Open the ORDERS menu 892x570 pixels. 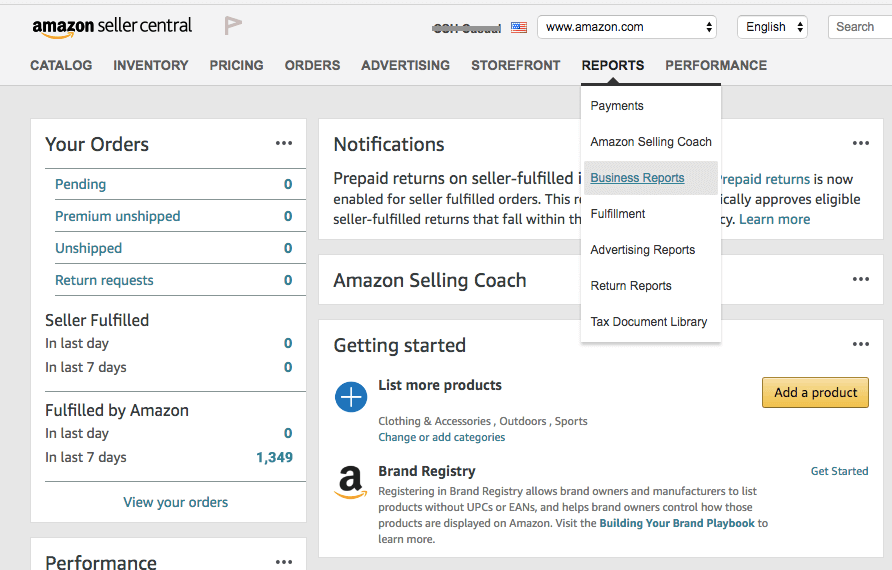point(312,65)
